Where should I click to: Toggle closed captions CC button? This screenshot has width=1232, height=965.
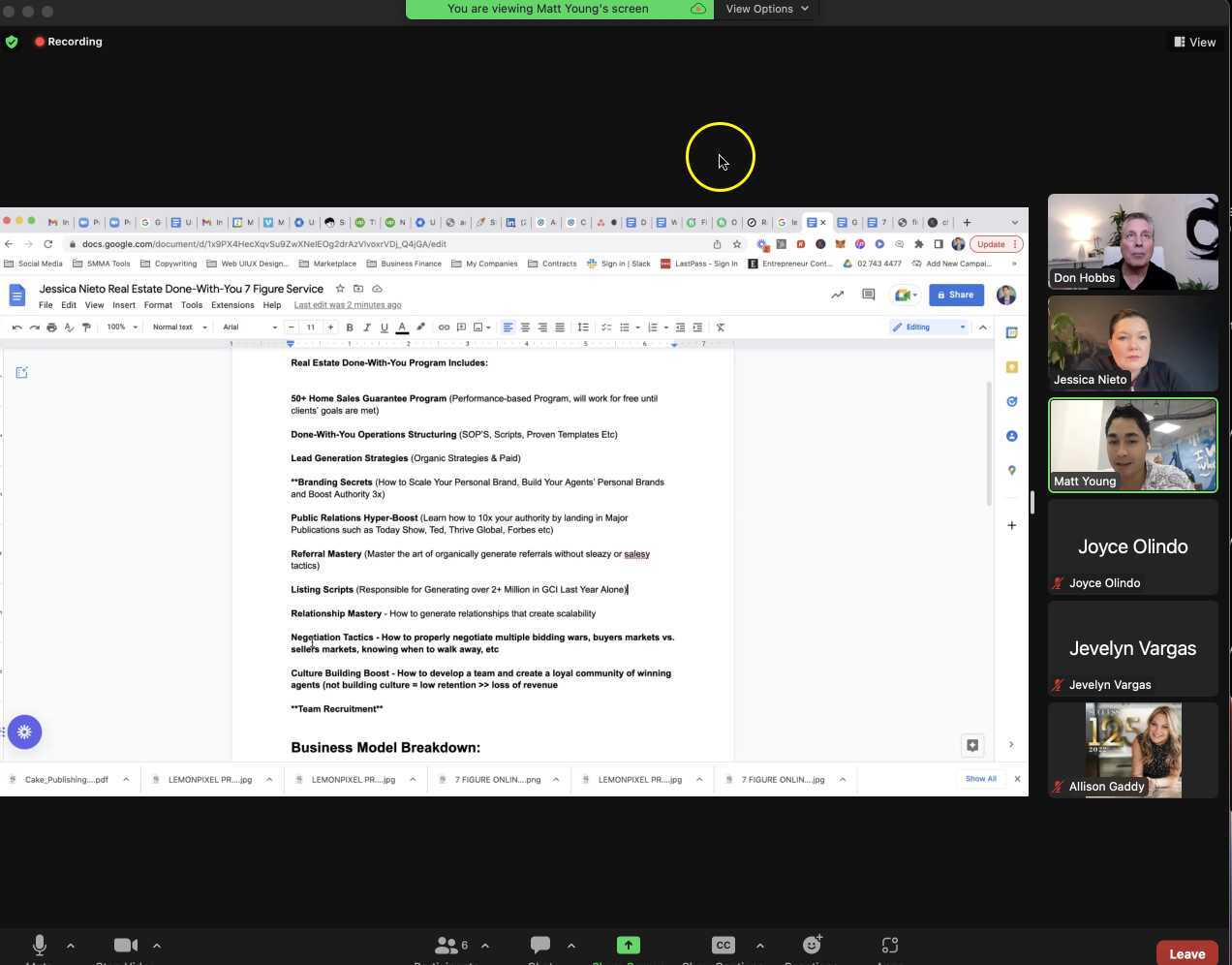click(723, 945)
